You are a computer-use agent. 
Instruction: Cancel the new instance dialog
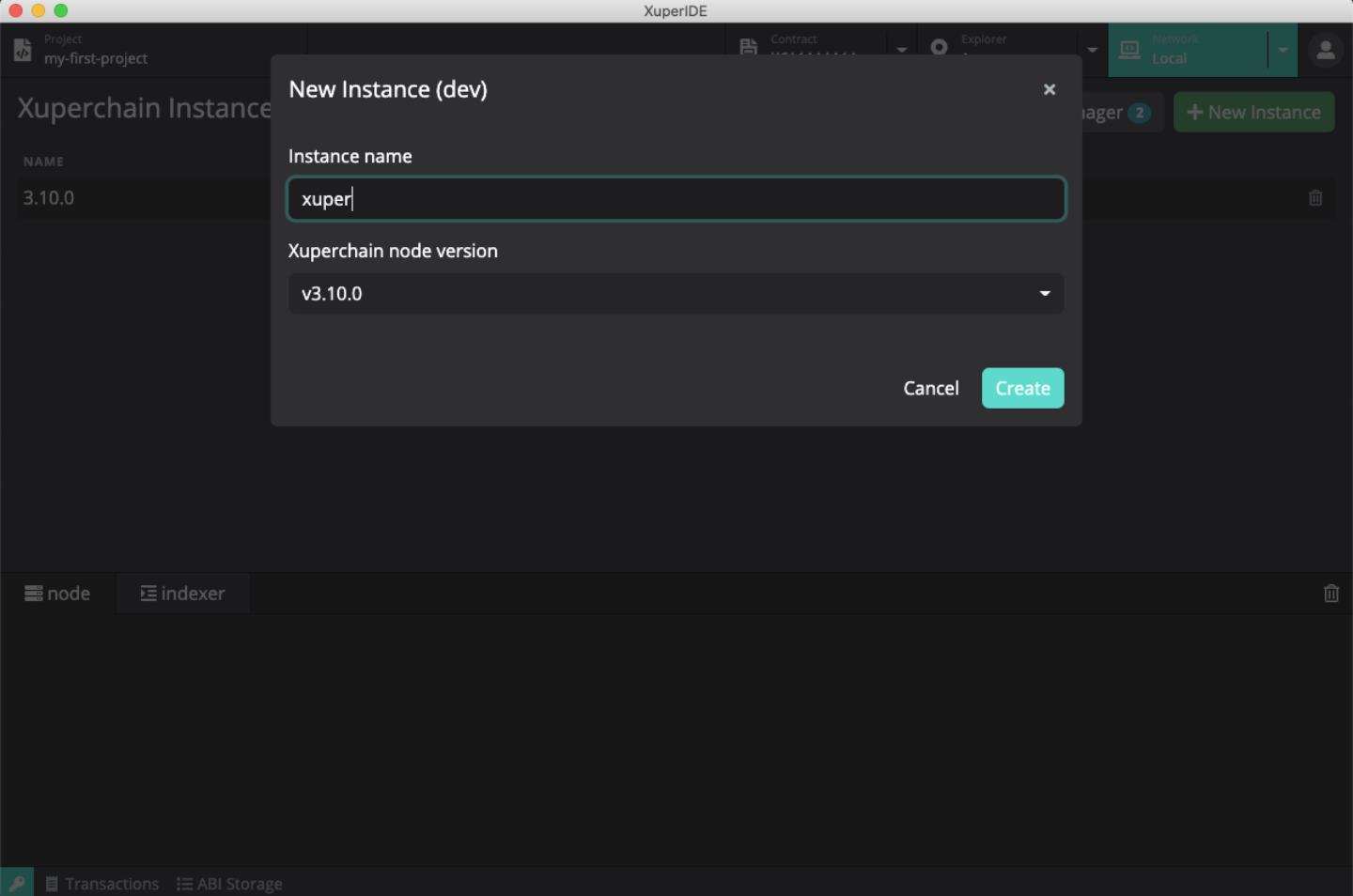tap(931, 388)
